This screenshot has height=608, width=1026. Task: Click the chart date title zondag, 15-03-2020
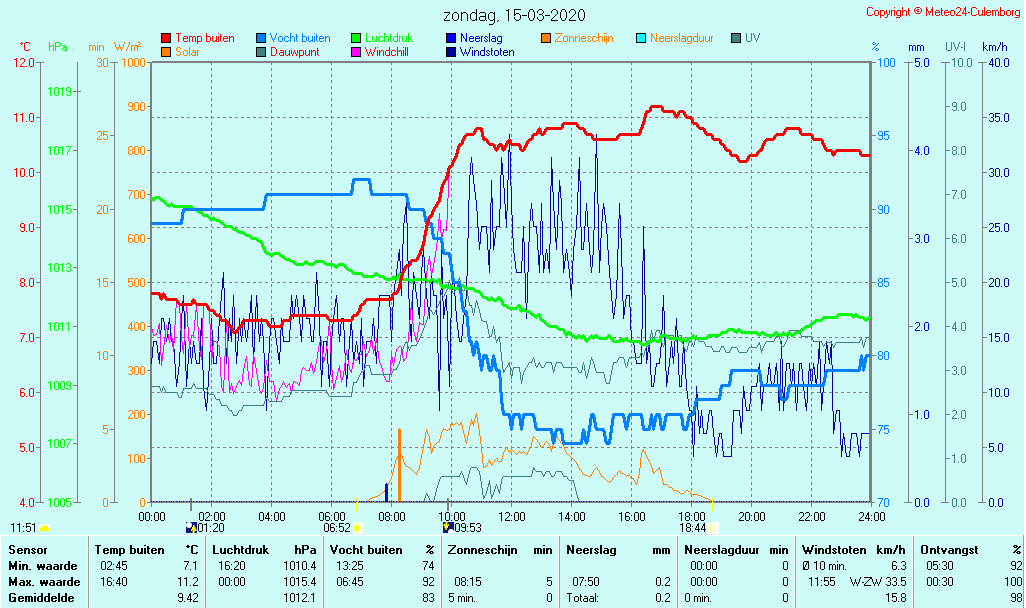(514, 15)
